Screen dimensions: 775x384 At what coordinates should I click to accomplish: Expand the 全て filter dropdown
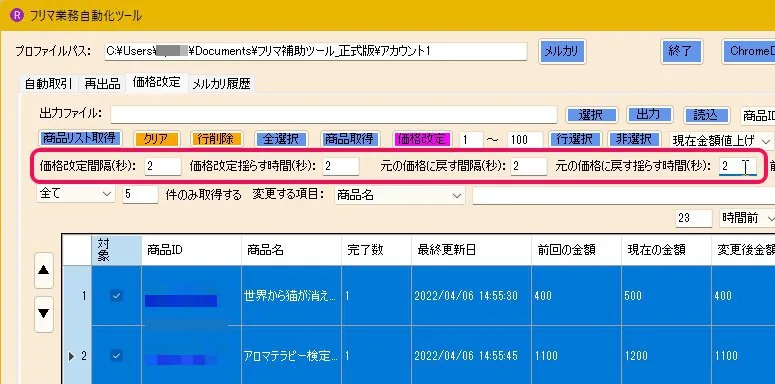[x=76, y=194]
